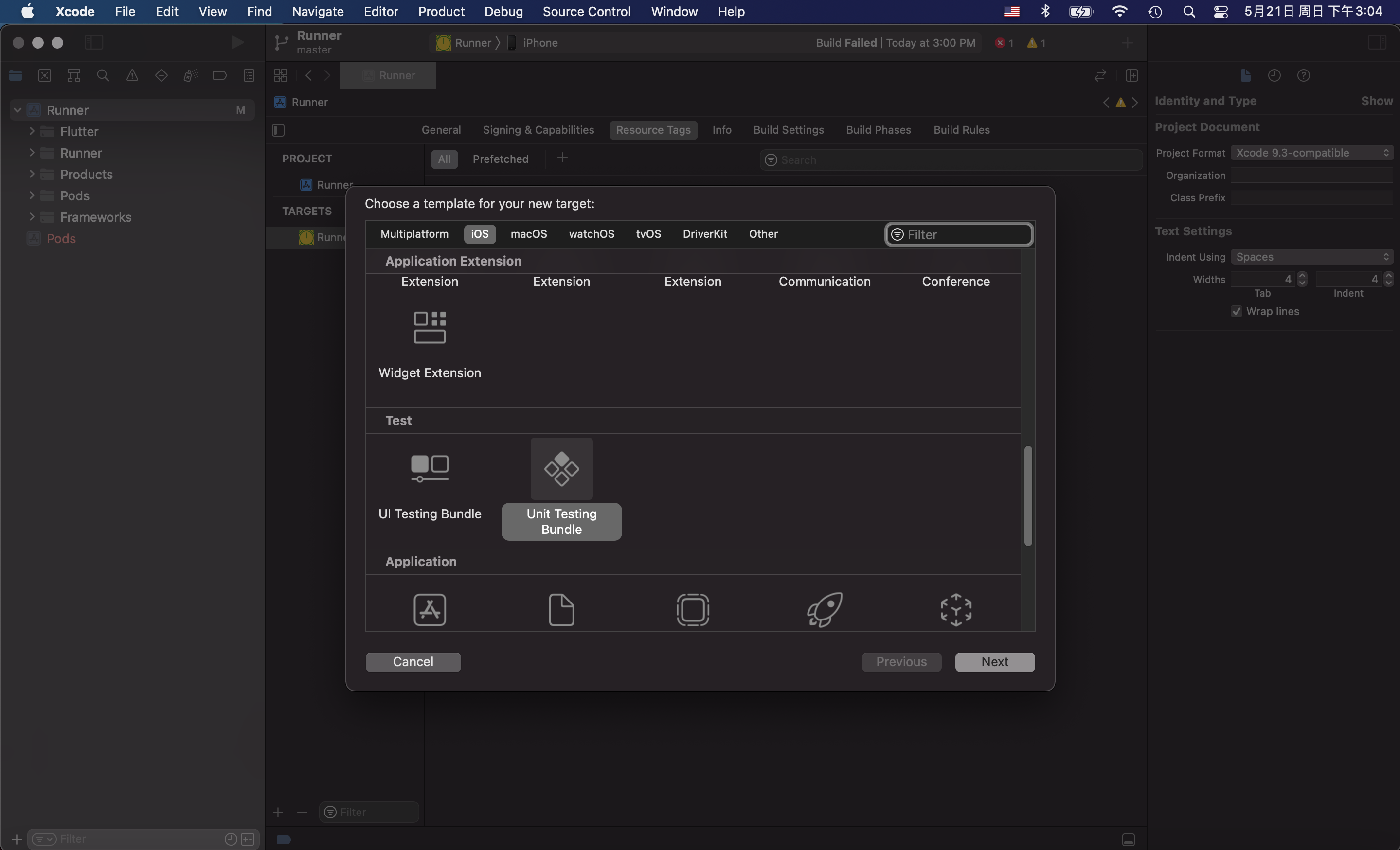This screenshot has width=1400, height=850.
Task: Select the Widget Extension template icon
Action: click(x=430, y=327)
